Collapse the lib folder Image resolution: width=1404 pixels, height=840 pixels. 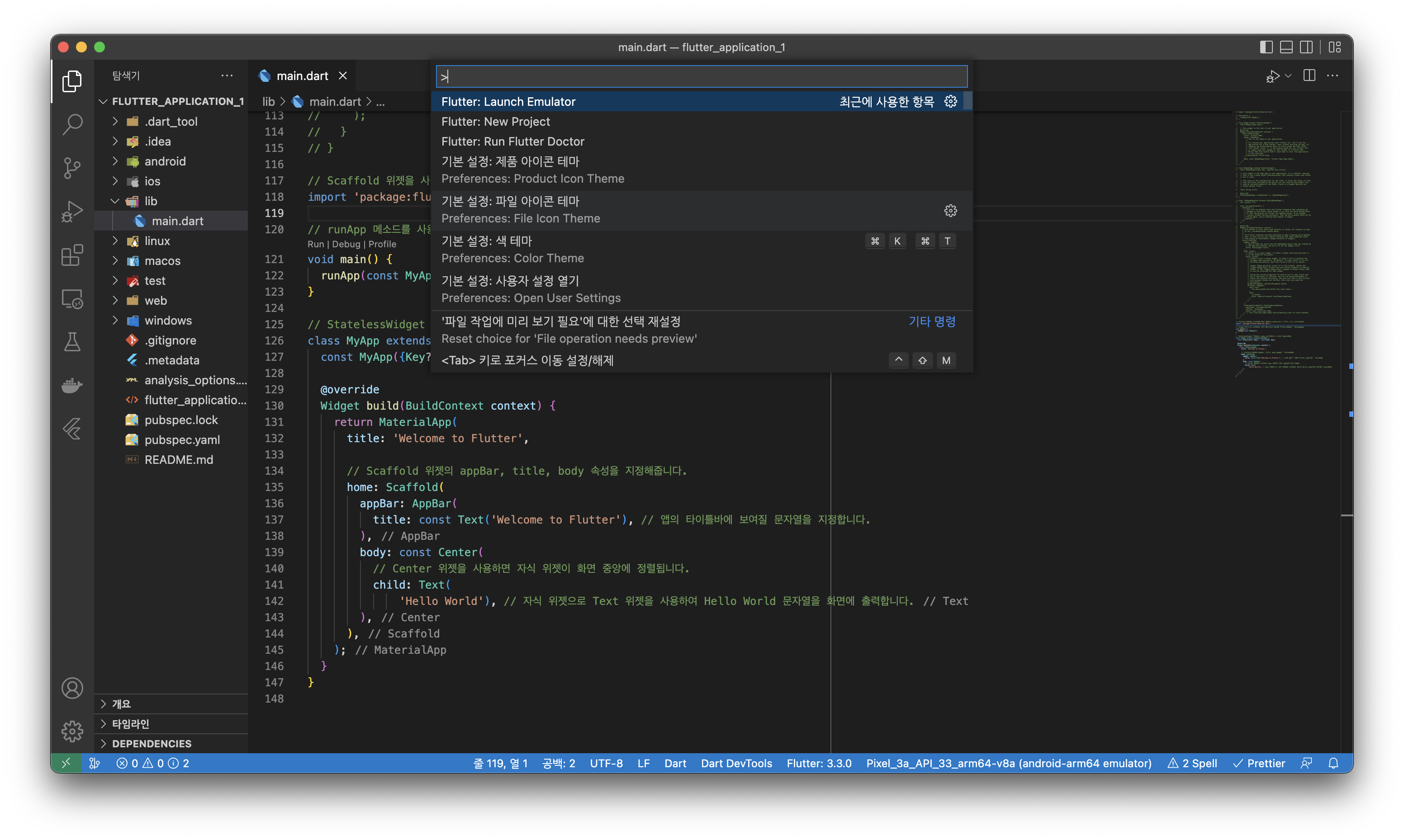(151, 201)
